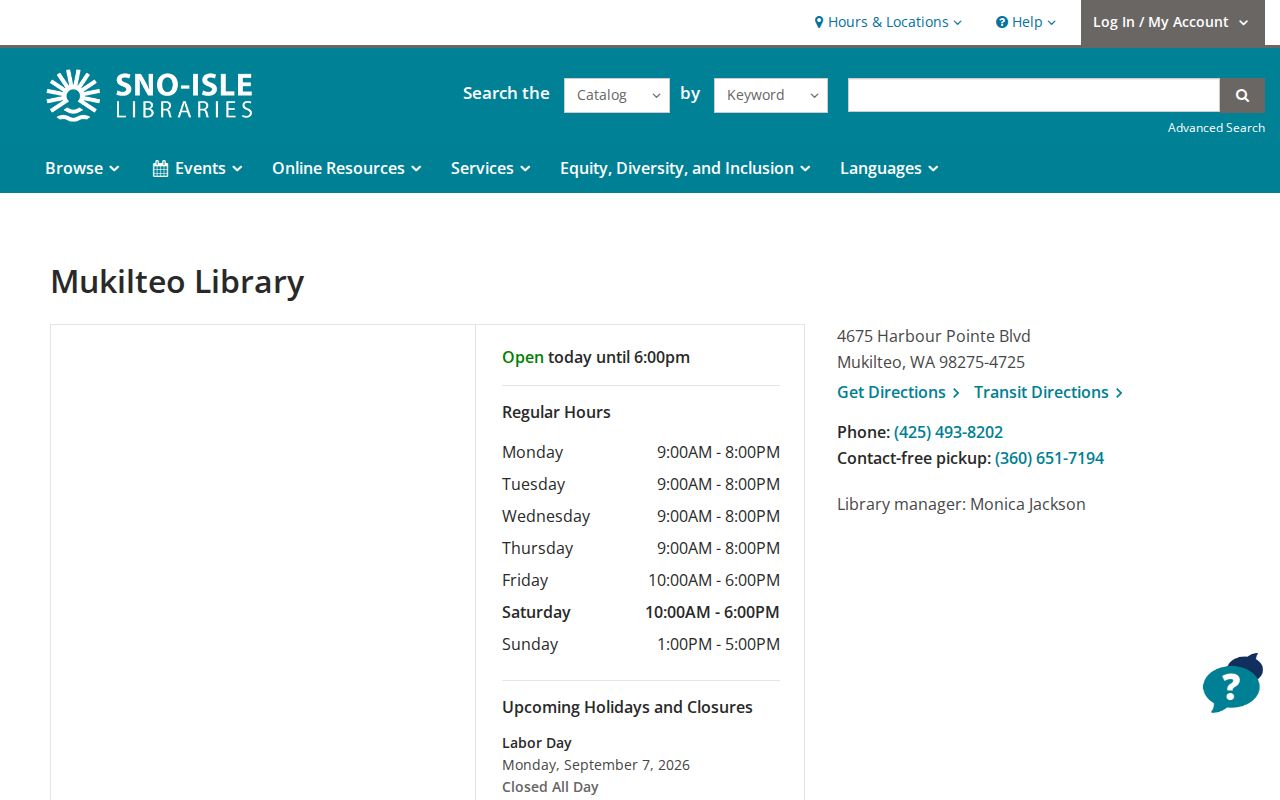Viewport: 1280px width, 800px height.
Task: Click the magnifying glass search button
Action: (x=1242, y=95)
